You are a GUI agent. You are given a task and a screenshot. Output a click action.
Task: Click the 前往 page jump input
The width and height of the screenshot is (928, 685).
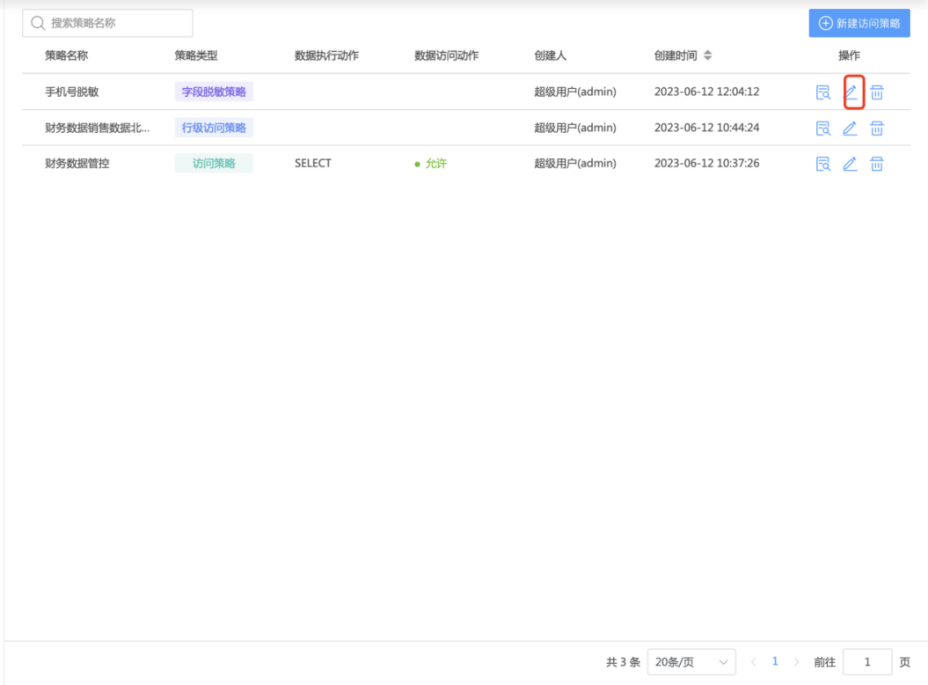coord(867,662)
